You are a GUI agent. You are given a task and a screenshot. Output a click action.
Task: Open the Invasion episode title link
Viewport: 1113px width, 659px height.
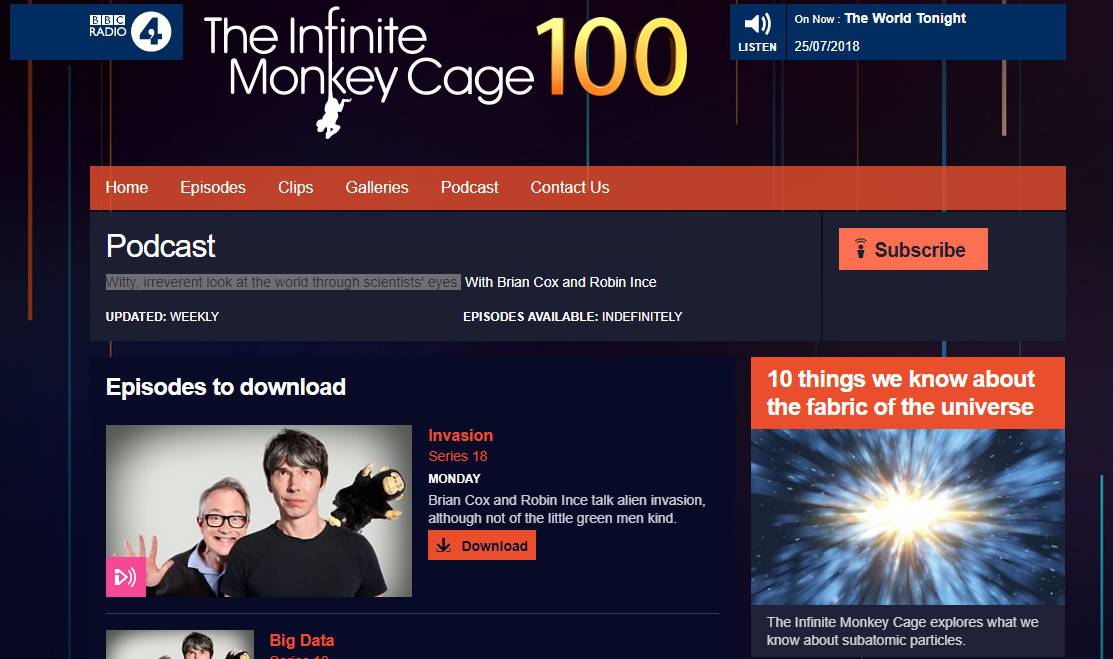[461, 435]
